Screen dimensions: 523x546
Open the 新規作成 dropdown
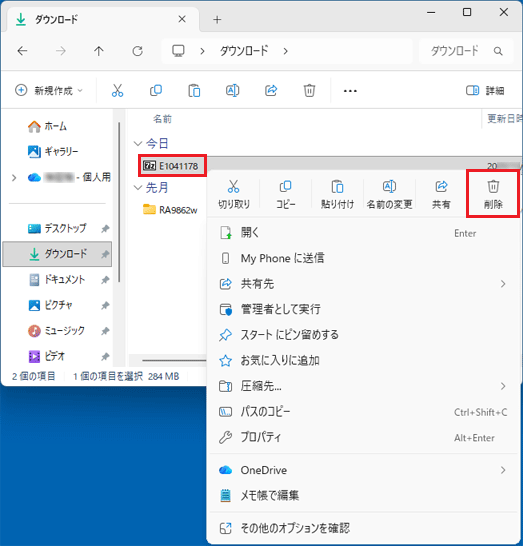click(49, 91)
